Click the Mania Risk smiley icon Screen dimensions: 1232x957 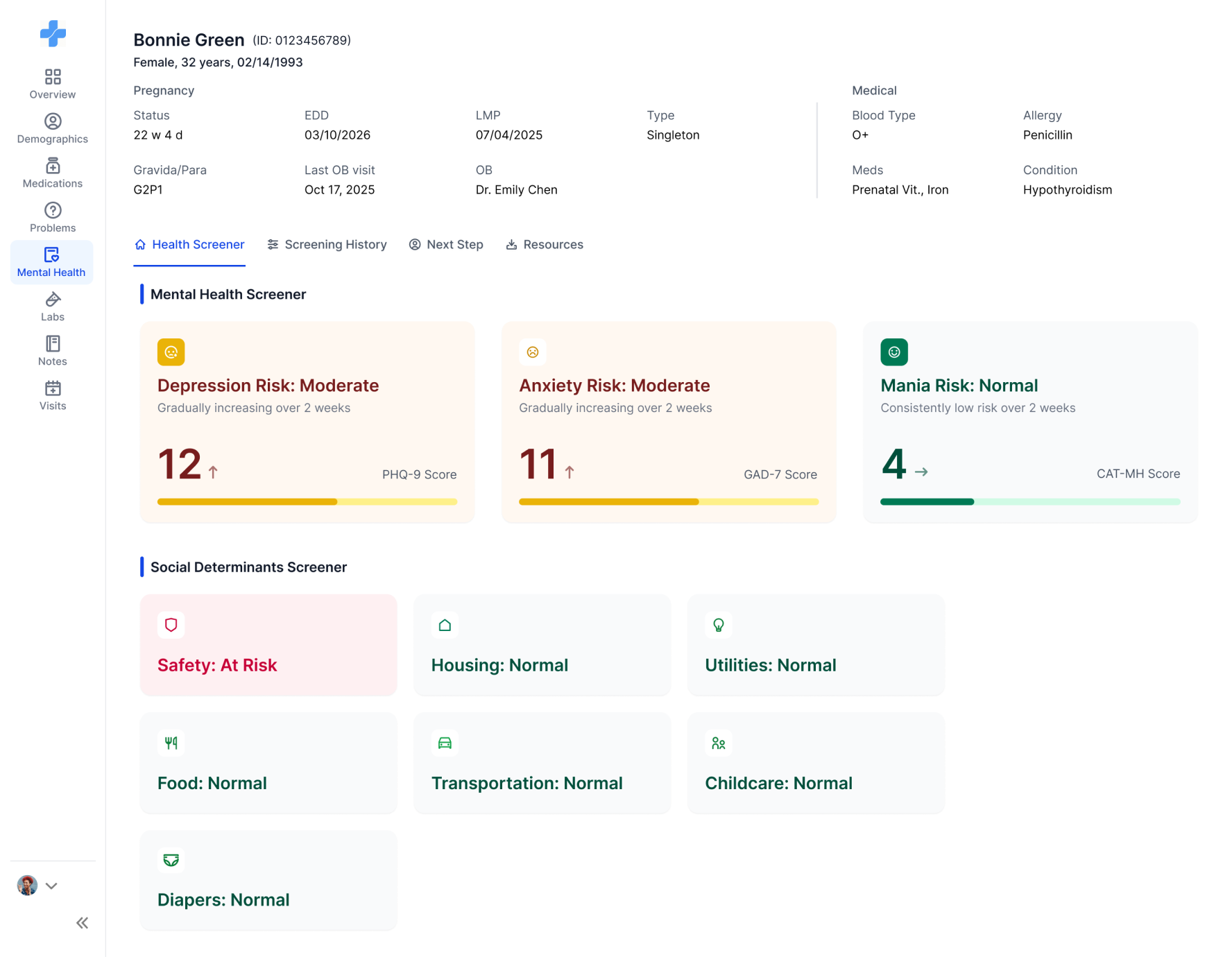point(894,352)
